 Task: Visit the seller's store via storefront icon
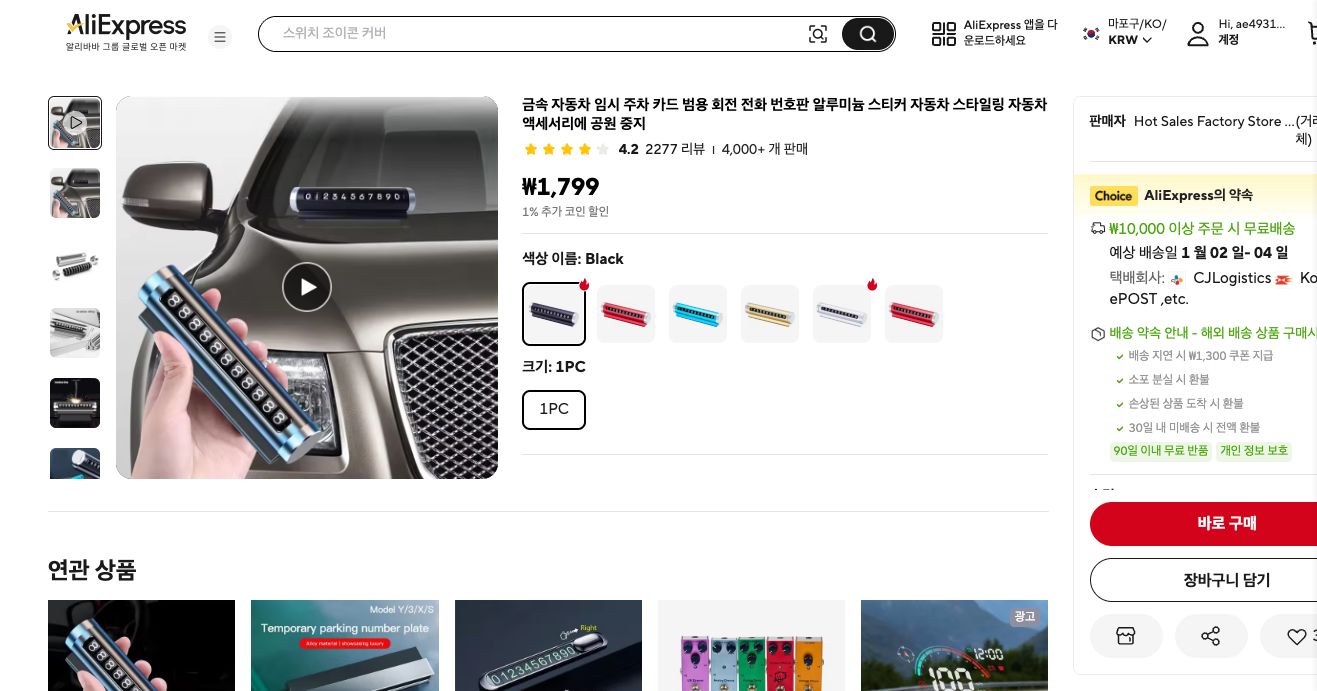pyautogui.click(x=1126, y=636)
